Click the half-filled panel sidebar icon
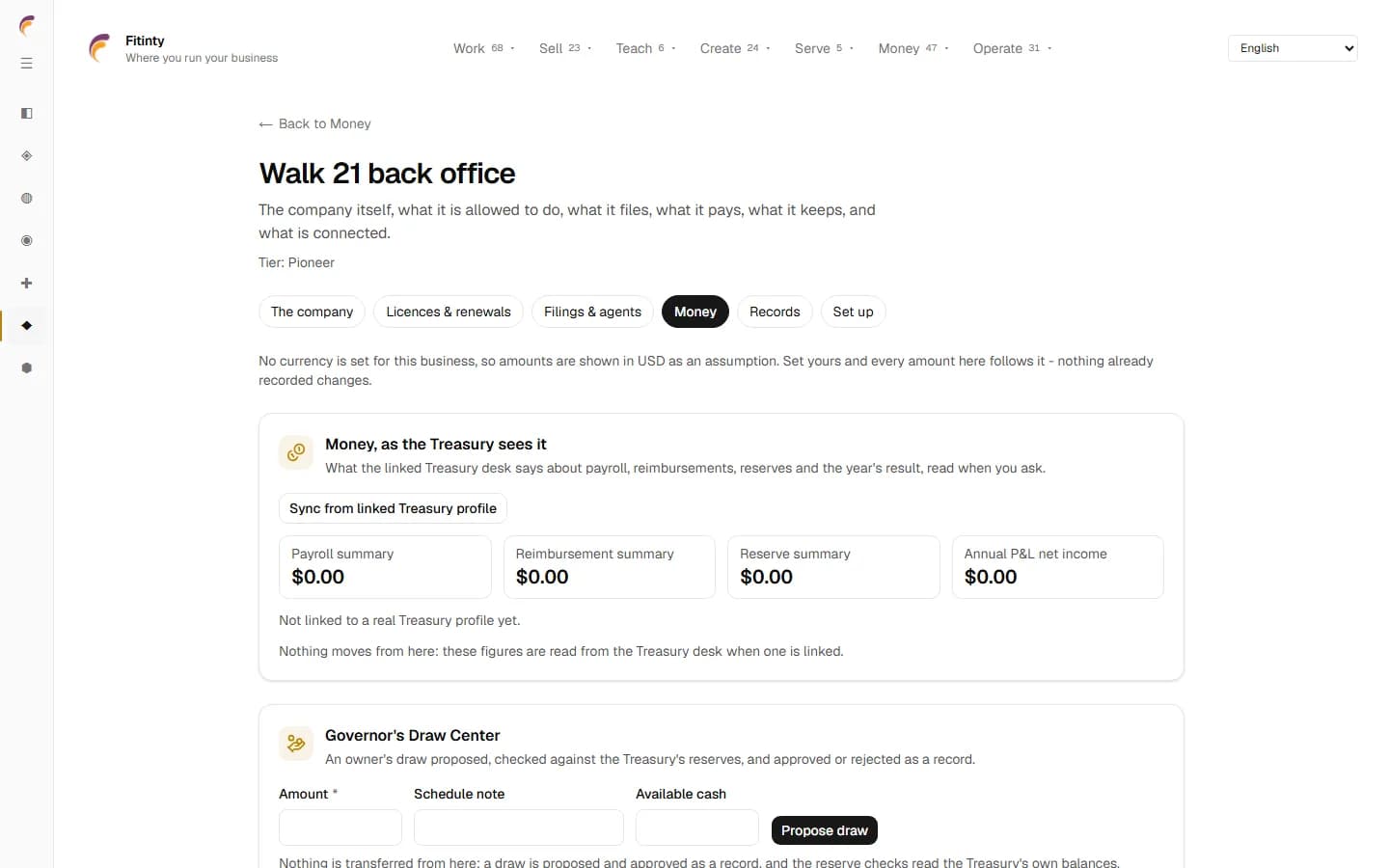The height and width of the screenshot is (868, 1389). [x=27, y=114]
